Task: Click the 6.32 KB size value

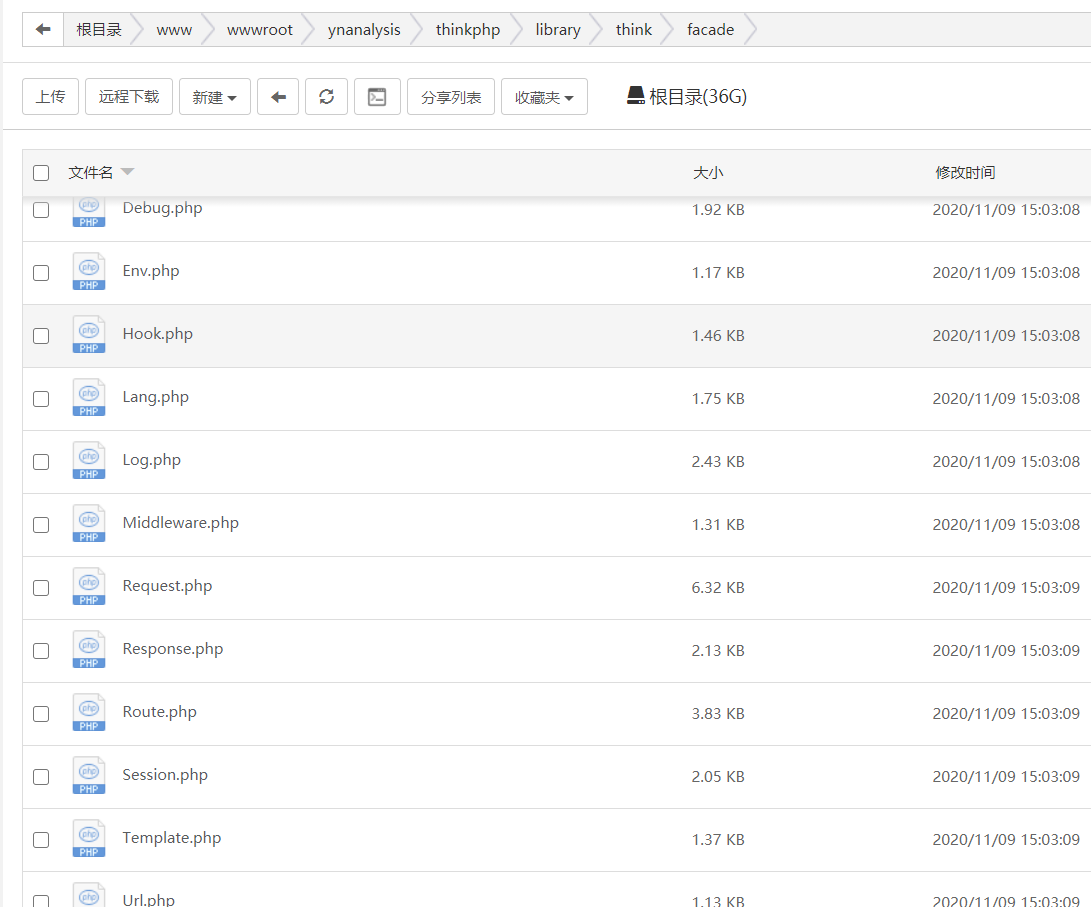Action: (718, 588)
